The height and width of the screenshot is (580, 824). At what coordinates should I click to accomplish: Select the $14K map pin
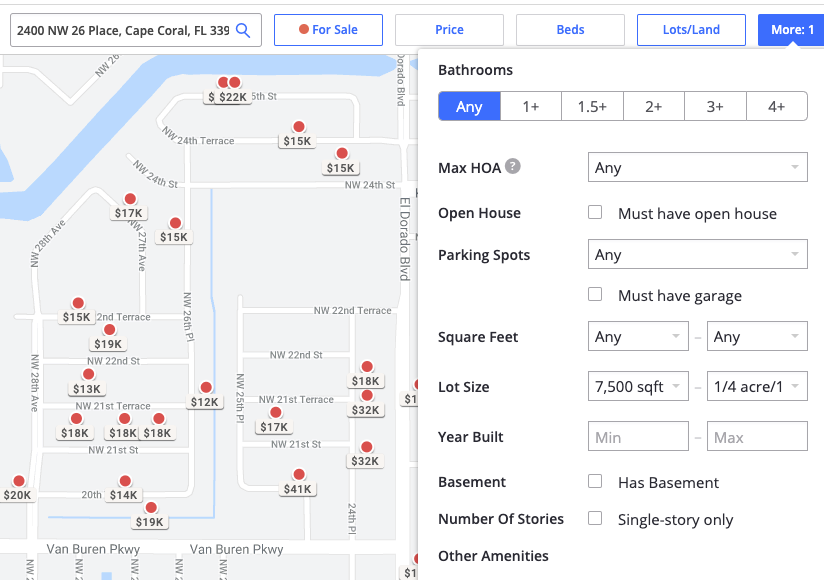pos(124,494)
